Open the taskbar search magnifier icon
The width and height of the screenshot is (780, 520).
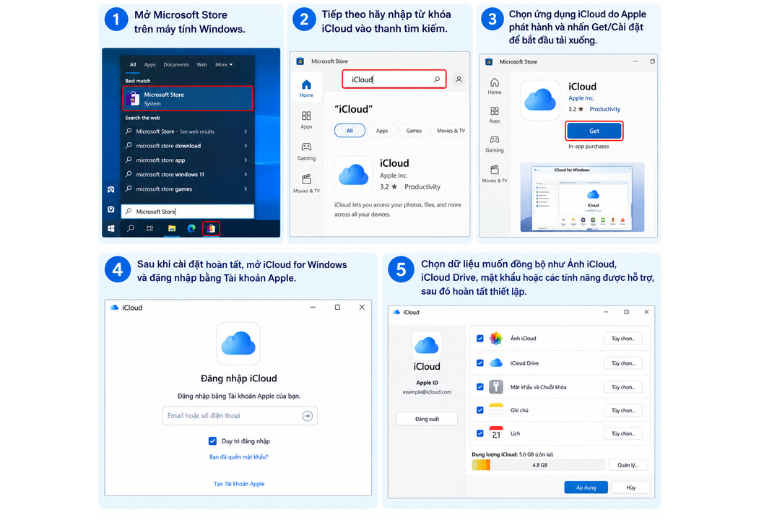tap(130, 228)
